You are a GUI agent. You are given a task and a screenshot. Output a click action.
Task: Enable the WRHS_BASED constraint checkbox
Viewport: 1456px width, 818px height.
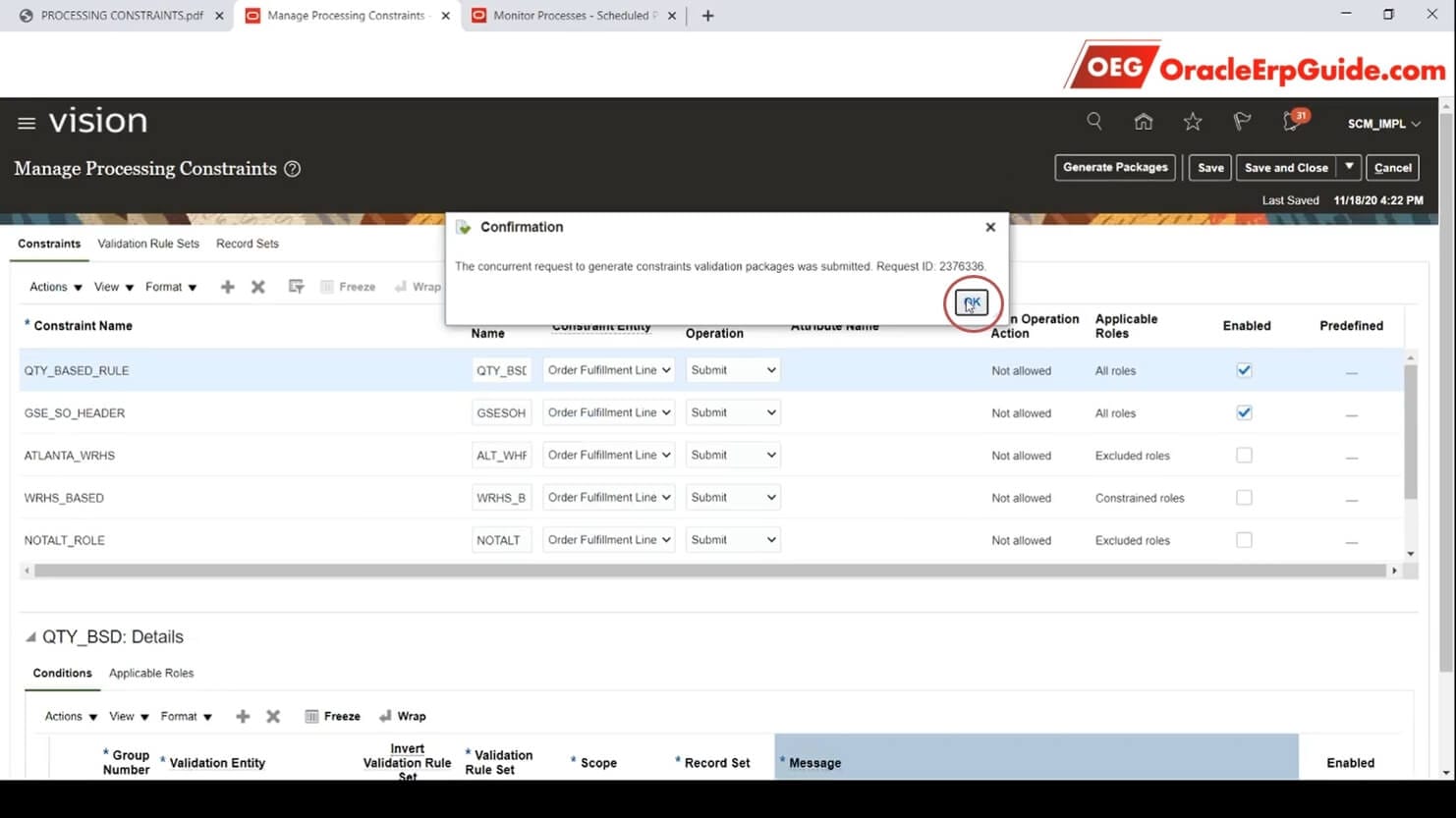(x=1244, y=497)
